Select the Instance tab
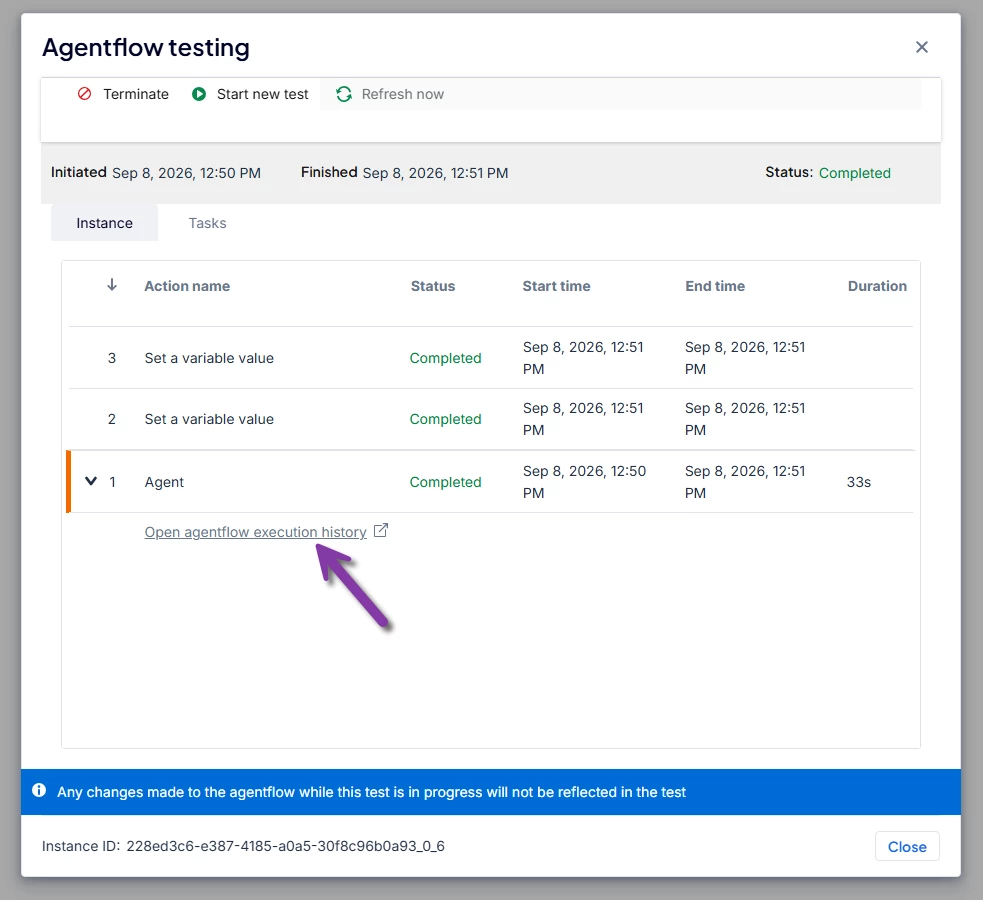 coord(104,223)
